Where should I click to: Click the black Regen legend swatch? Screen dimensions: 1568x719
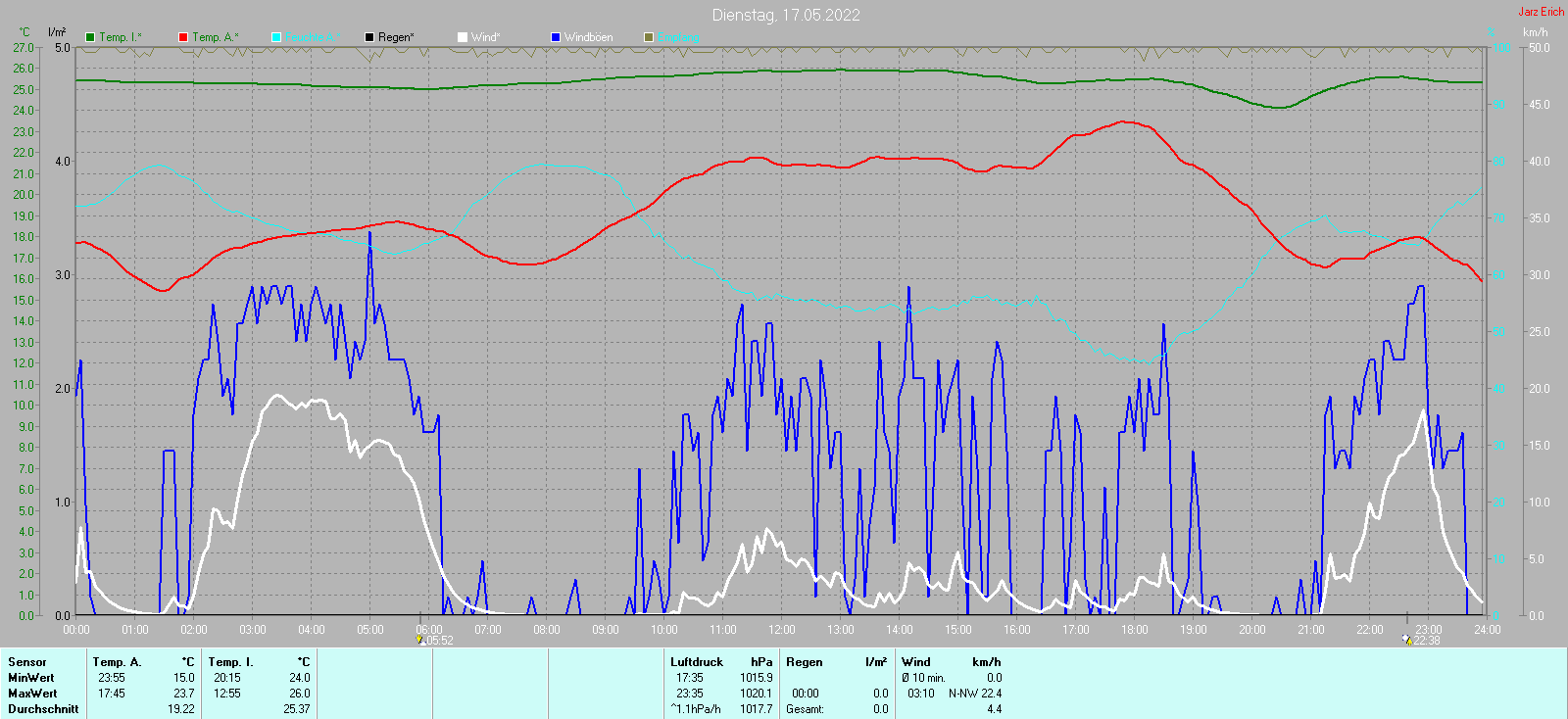(x=369, y=37)
